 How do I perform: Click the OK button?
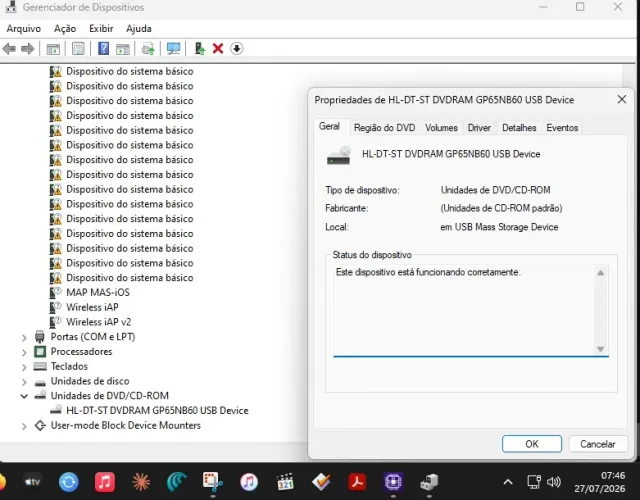pos(532,444)
